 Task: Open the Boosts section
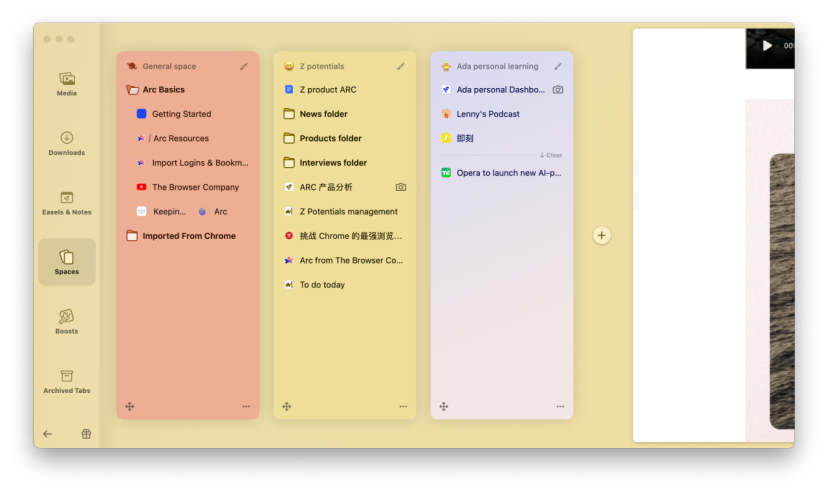point(67,321)
